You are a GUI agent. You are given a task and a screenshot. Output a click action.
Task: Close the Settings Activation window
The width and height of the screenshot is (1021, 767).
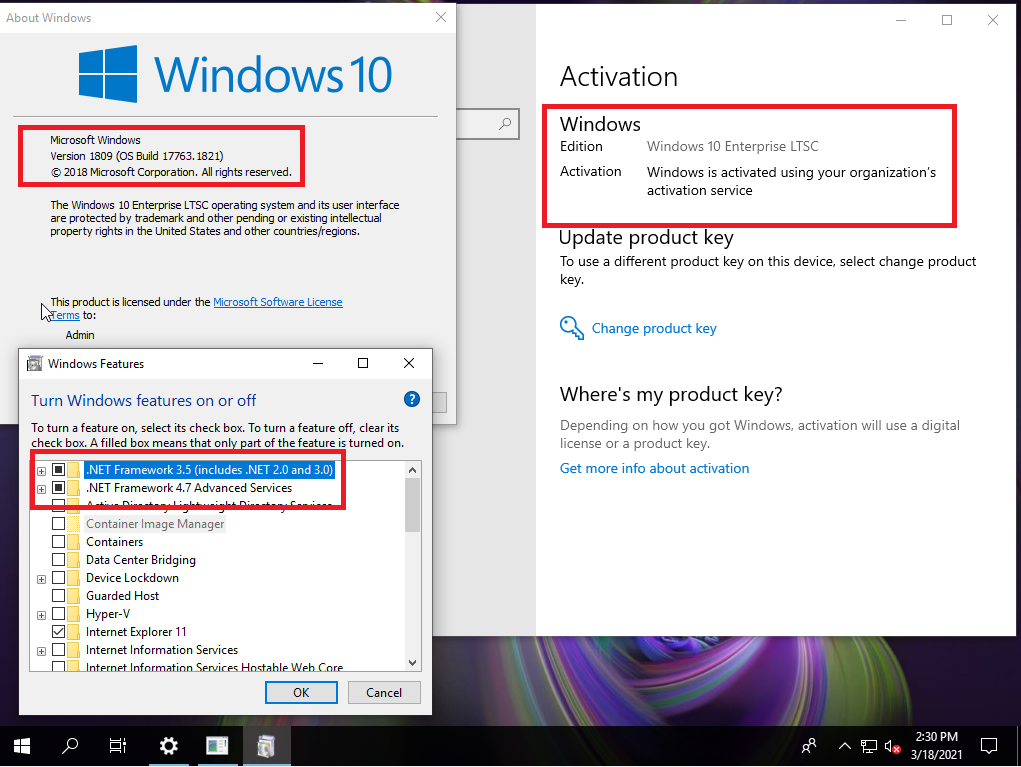[x=992, y=20]
